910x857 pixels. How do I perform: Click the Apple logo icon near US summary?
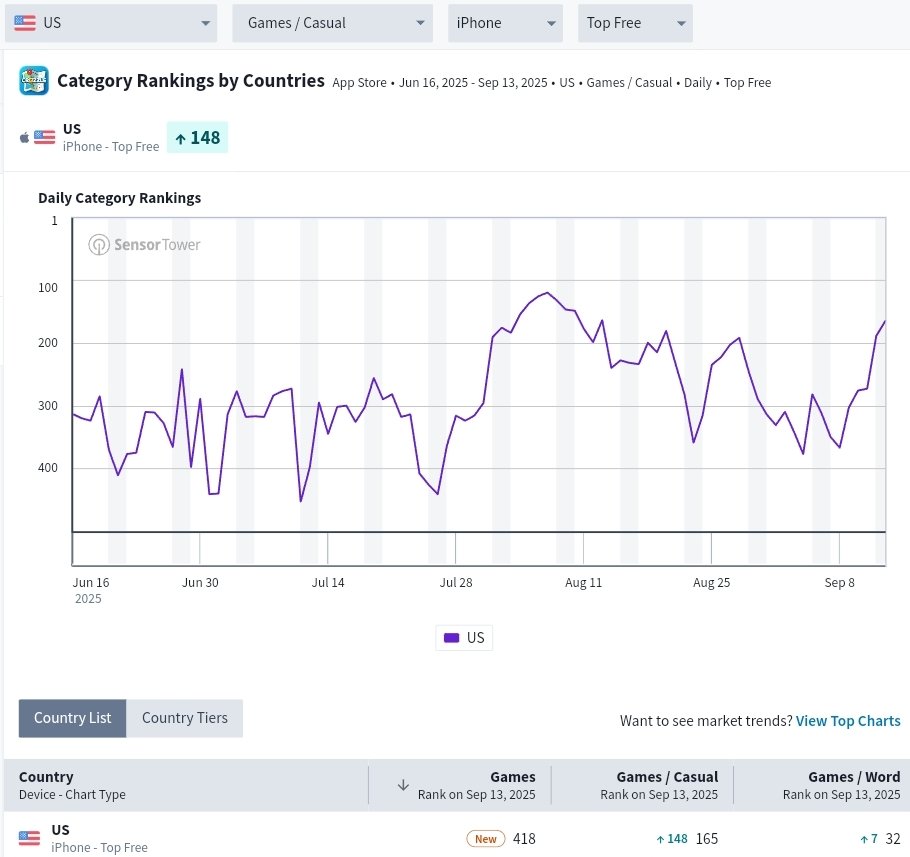[24, 138]
